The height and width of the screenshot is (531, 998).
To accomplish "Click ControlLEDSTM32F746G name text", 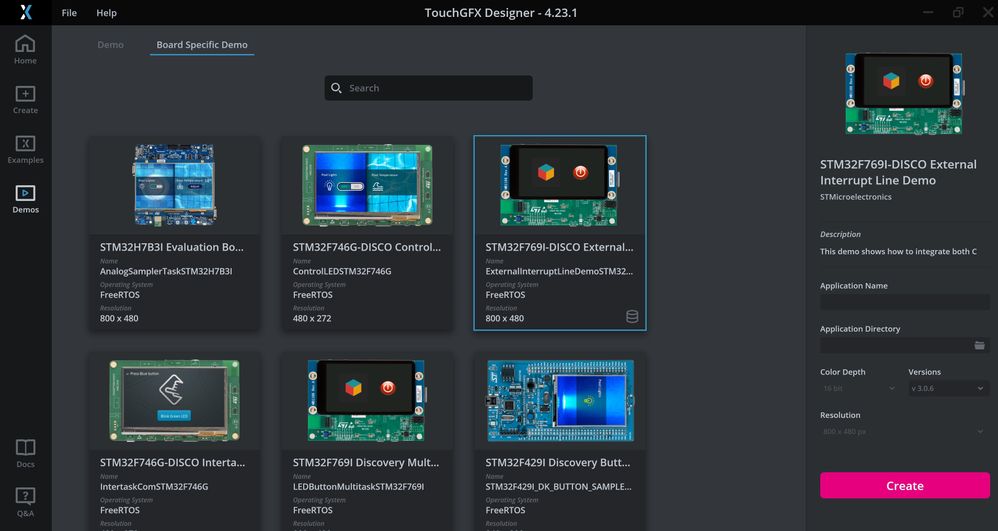I will [x=342, y=271].
